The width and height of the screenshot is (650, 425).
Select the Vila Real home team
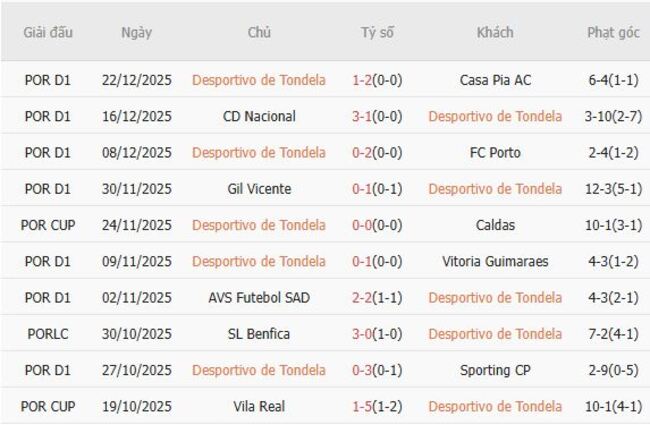pyautogui.click(x=259, y=406)
